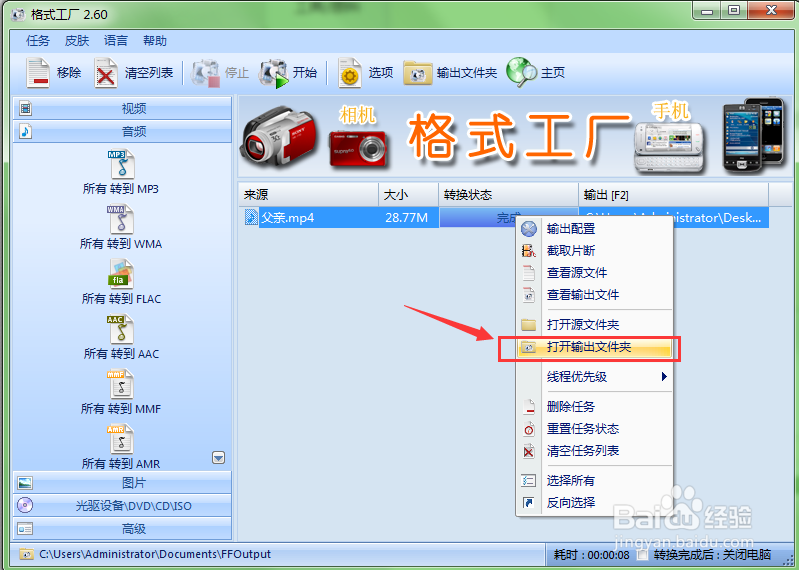Open the Task (任务) menu
Viewport: 799px width, 570px height.
click(38, 41)
